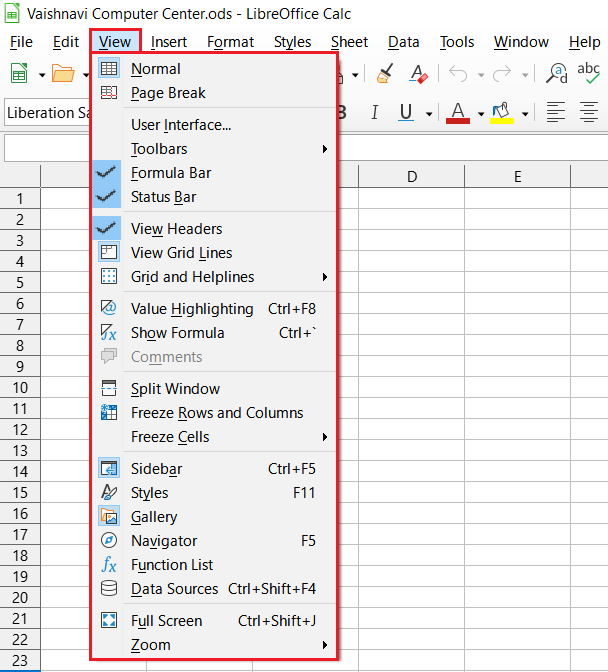The image size is (608, 672).
Task: Toggle the Sidebar from View menu
Action: point(214,469)
